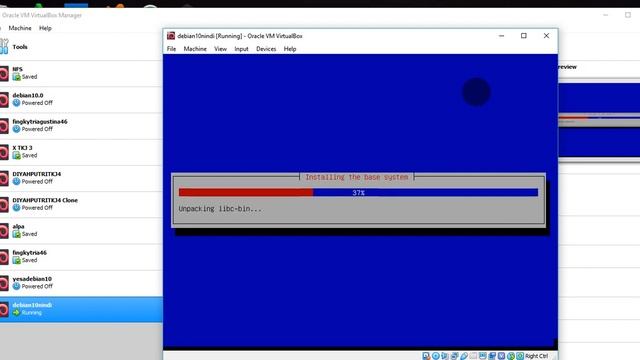Image resolution: width=640 pixels, height=360 pixels.
Task: Click the USB devices icon in VM status bar
Action: [x=464, y=356]
